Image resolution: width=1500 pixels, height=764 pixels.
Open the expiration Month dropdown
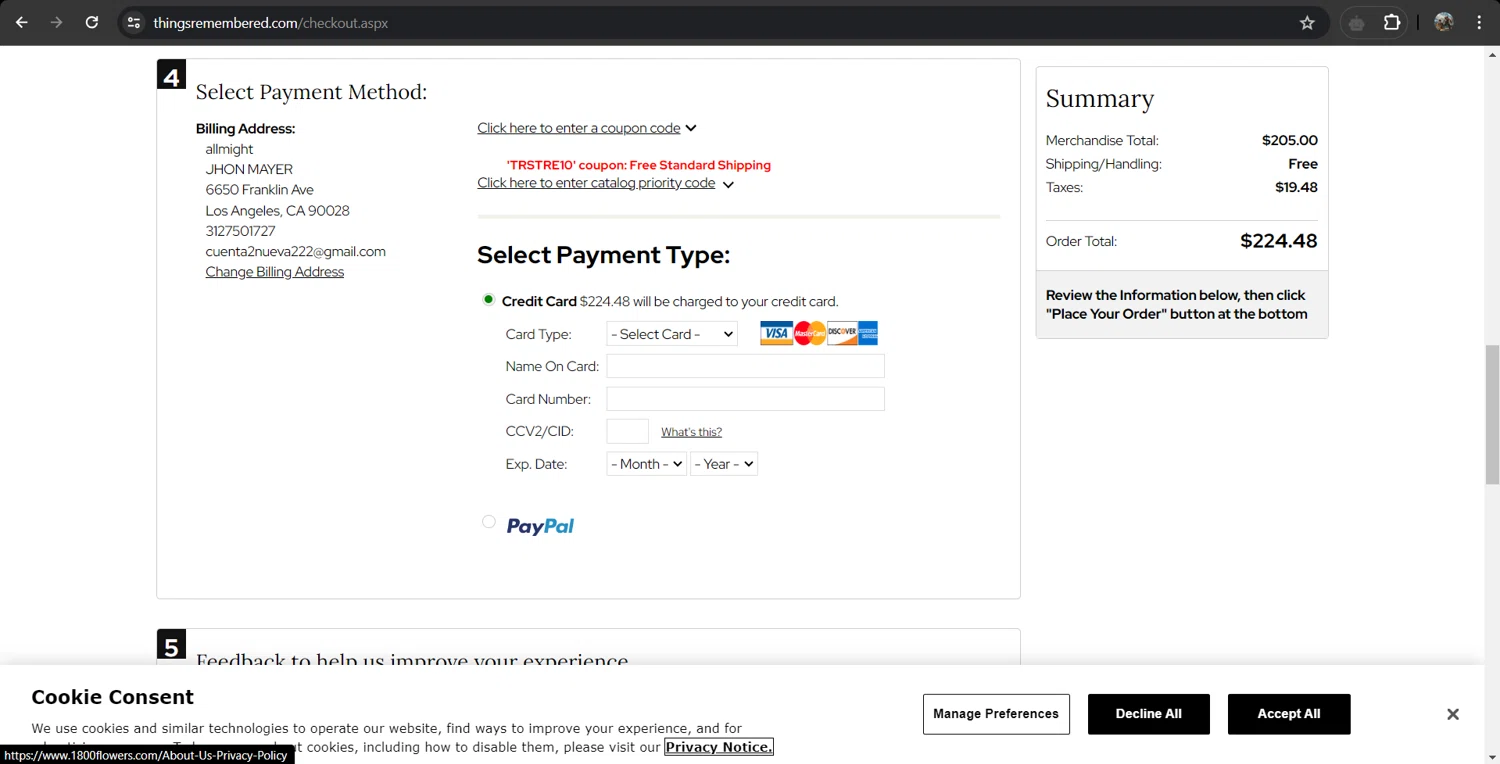pos(646,464)
